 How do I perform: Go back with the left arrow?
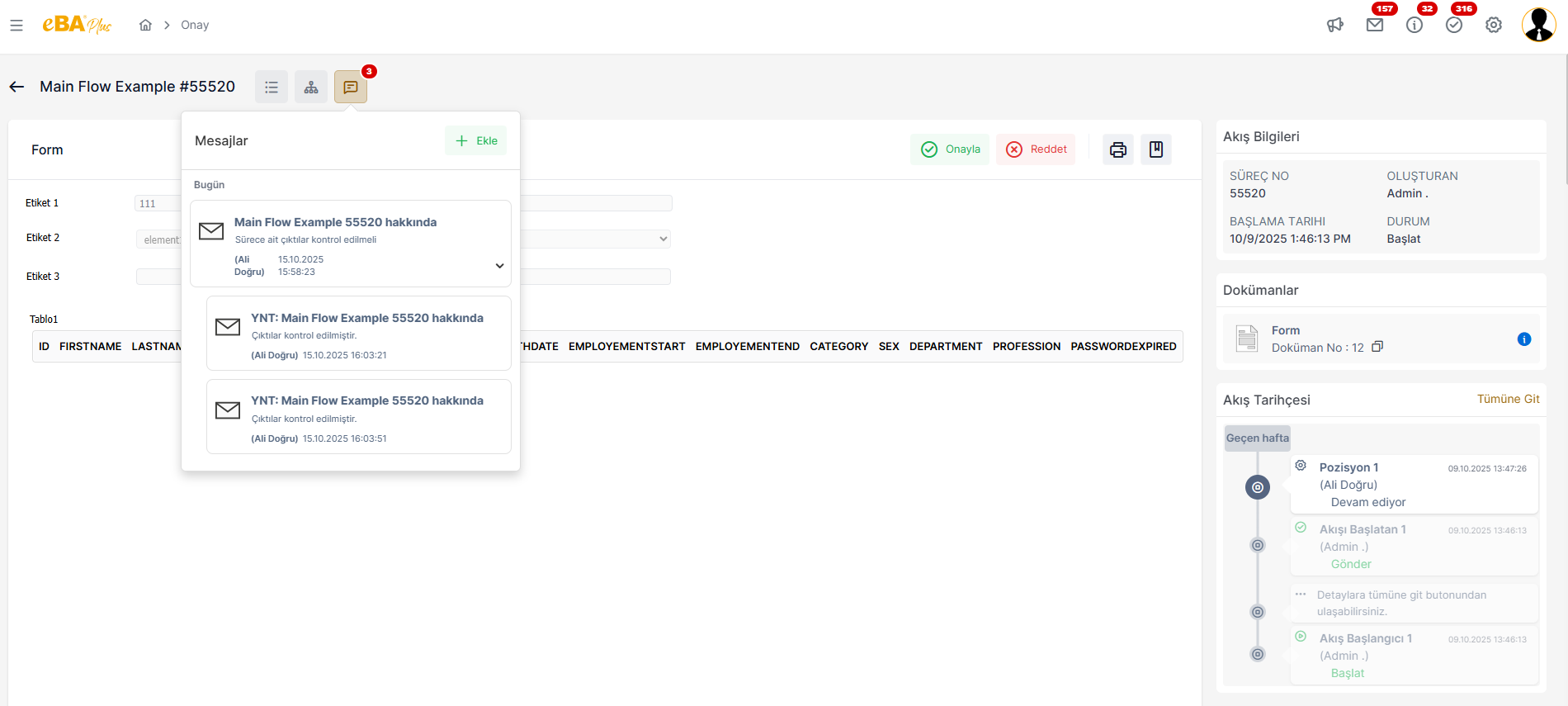pos(17,87)
